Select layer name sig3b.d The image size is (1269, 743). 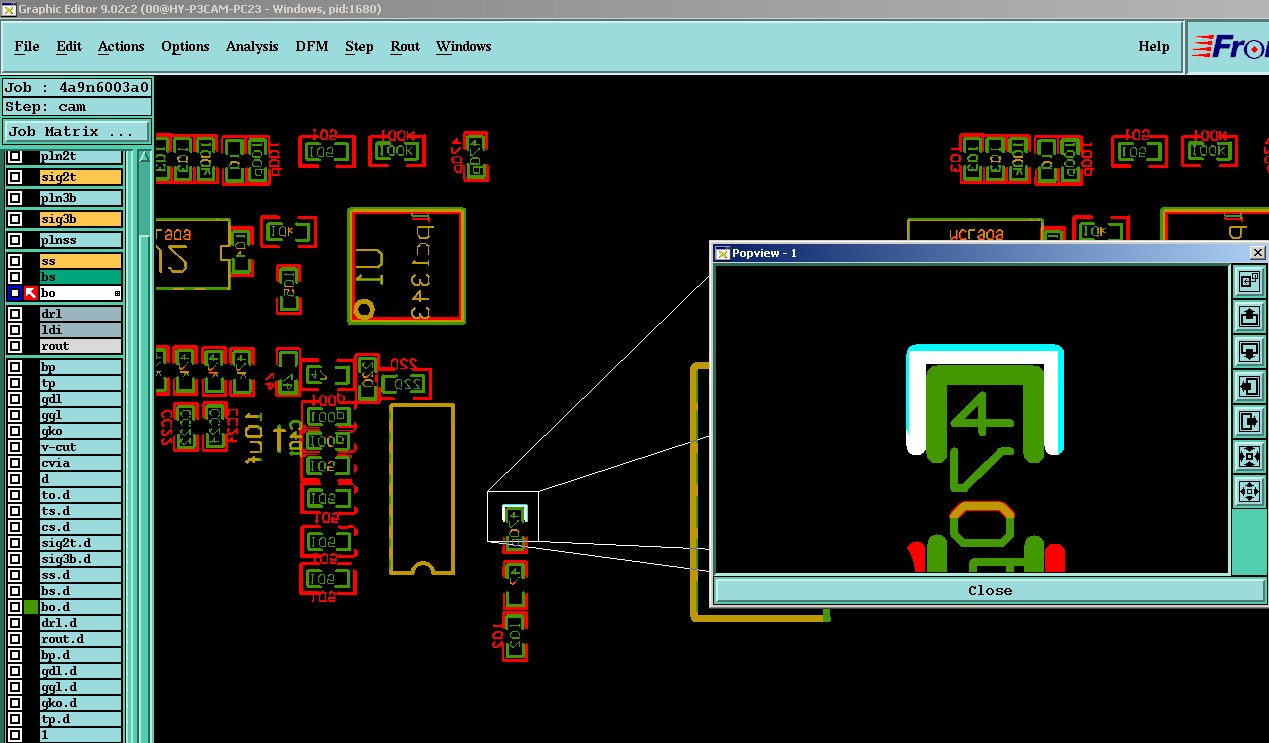point(80,559)
